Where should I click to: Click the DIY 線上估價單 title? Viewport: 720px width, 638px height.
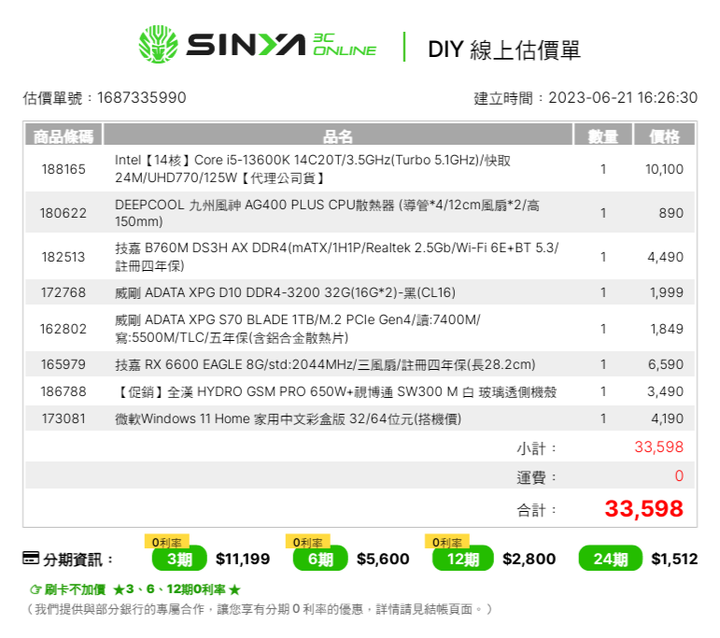504,49
